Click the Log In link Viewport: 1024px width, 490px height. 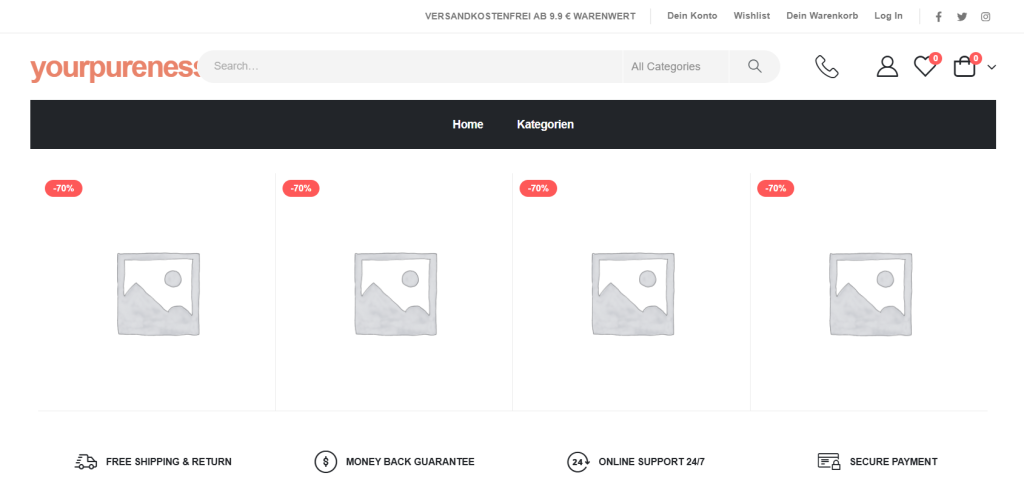click(x=888, y=16)
